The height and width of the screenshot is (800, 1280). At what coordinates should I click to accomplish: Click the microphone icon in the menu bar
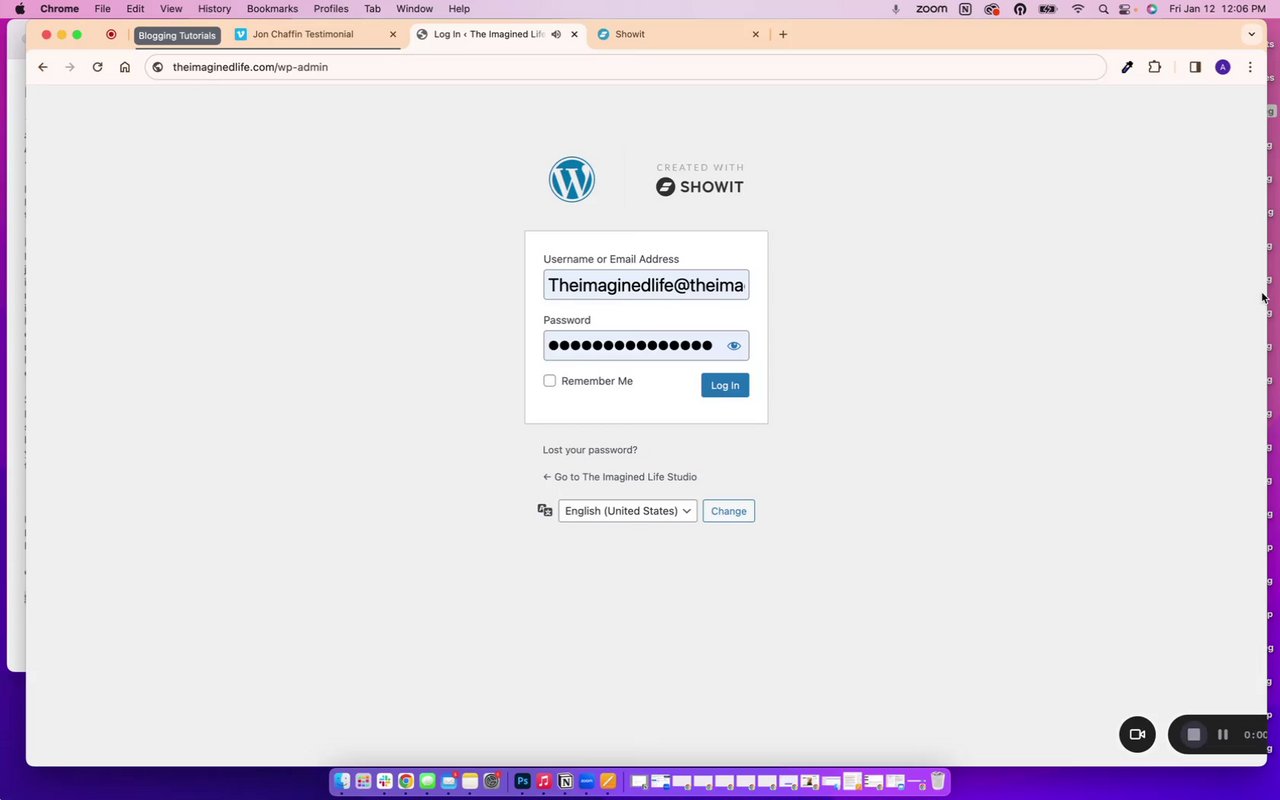[895, 9]
